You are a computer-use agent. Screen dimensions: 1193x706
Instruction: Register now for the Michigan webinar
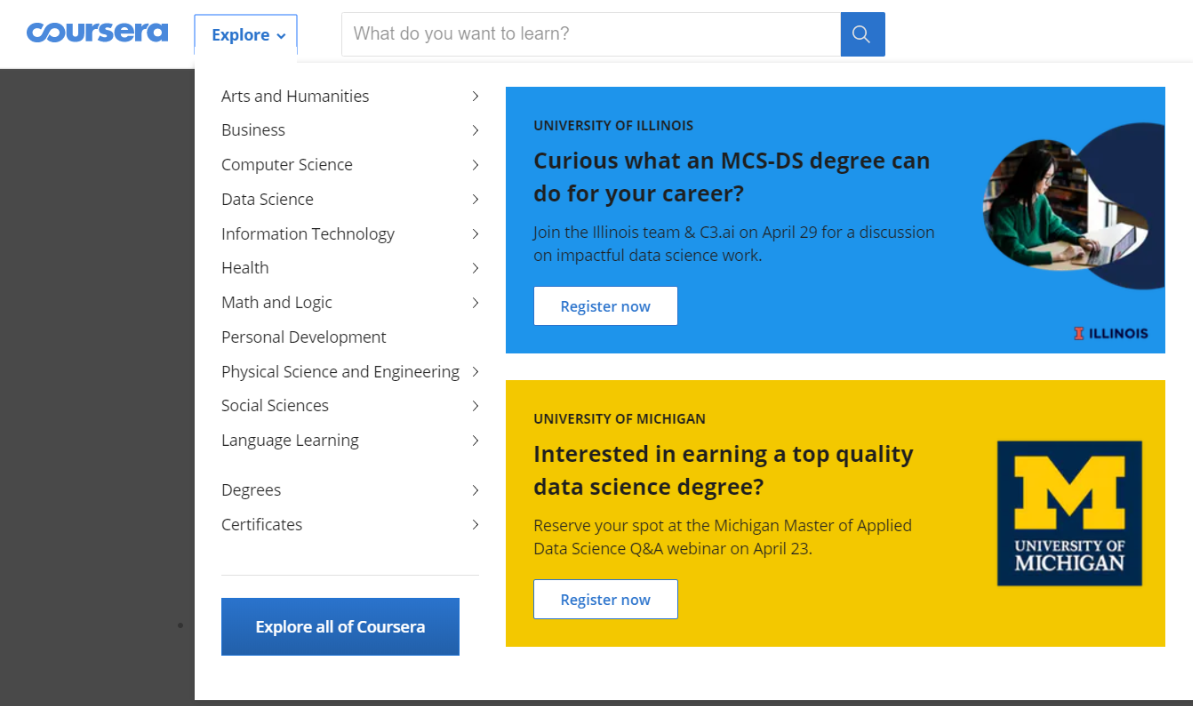605,599
